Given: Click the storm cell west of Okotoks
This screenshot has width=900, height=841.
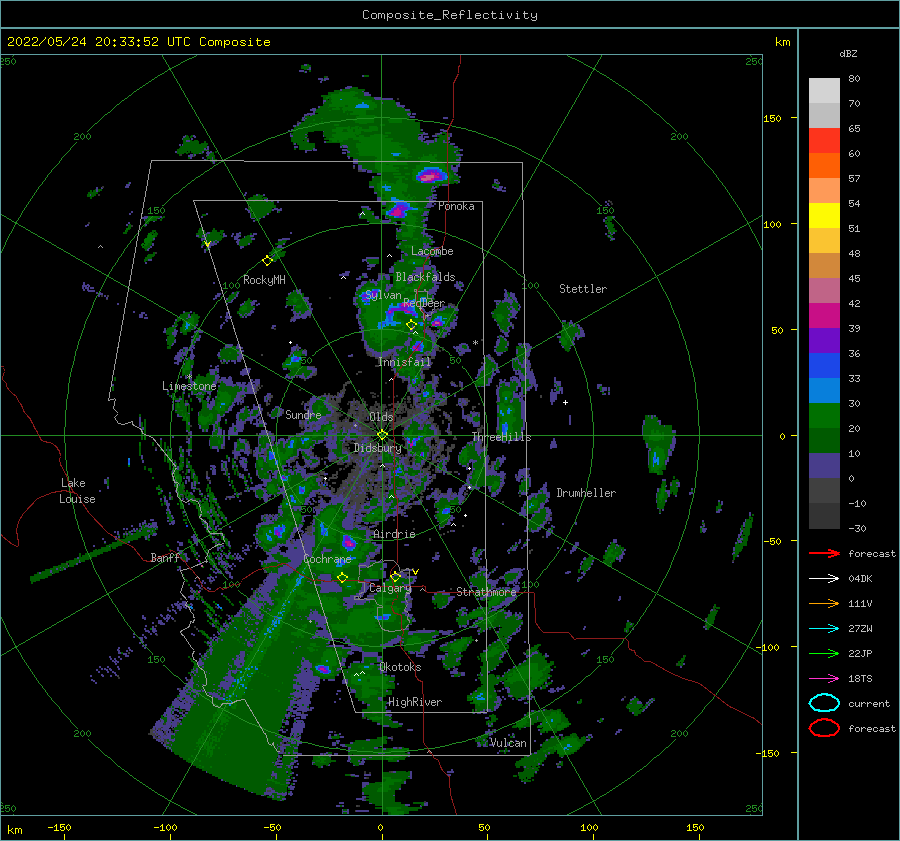Looking at the screenshot, I should [x=323, y=669].
